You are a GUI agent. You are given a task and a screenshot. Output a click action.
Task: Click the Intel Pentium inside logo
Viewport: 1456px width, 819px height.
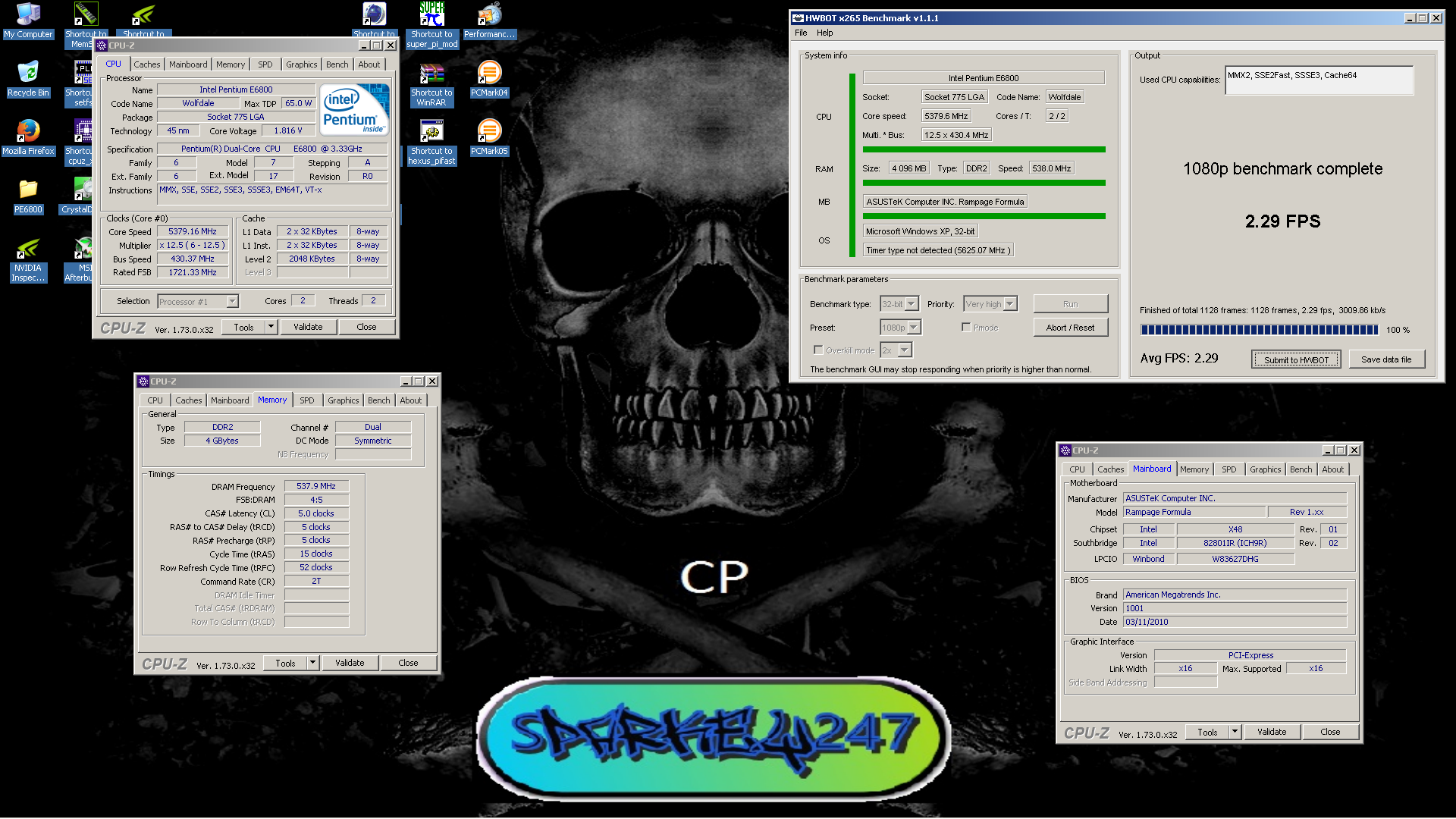pos(355,110)
